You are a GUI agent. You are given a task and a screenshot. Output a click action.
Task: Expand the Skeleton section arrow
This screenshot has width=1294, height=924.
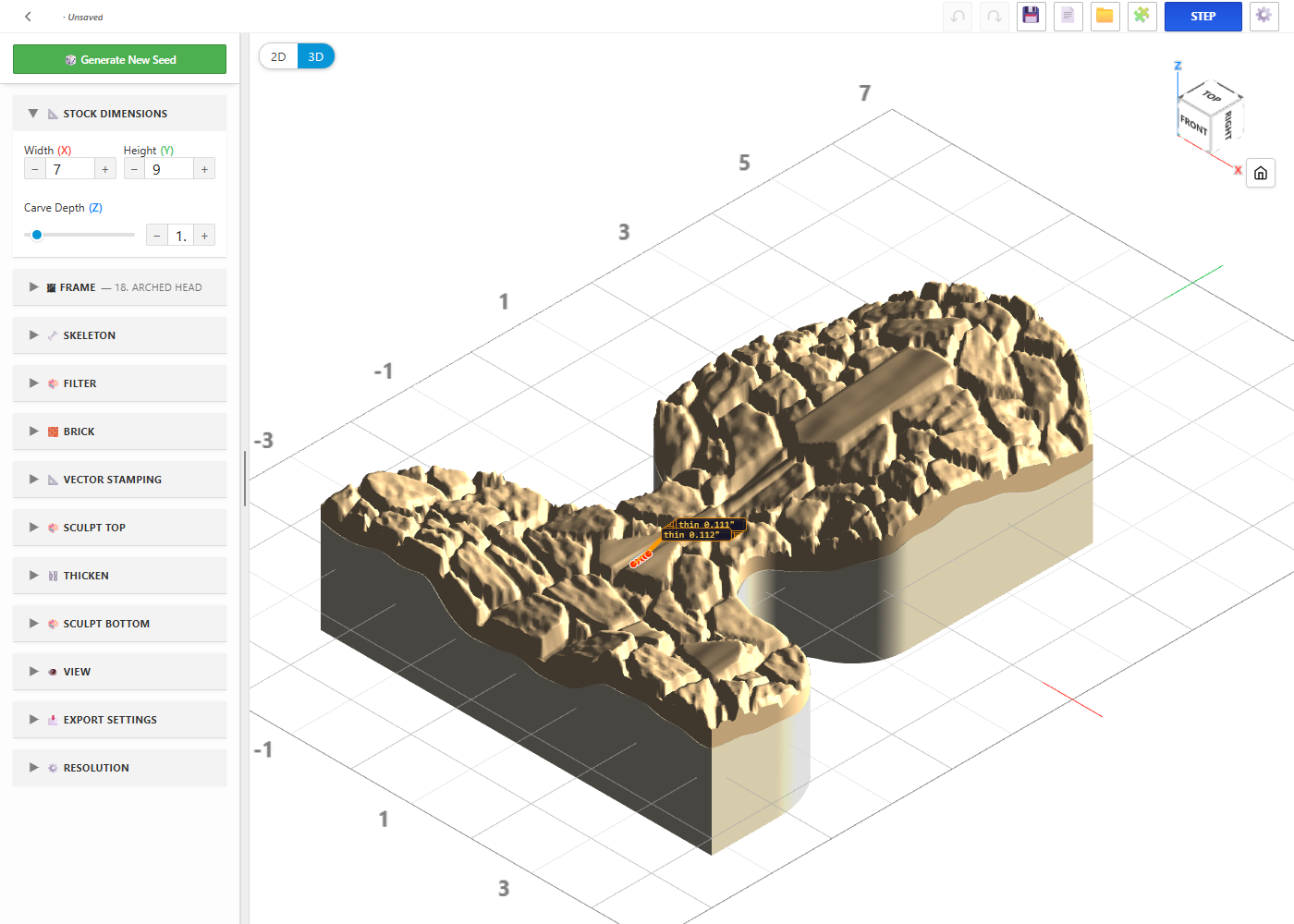(x=33, y=335)
